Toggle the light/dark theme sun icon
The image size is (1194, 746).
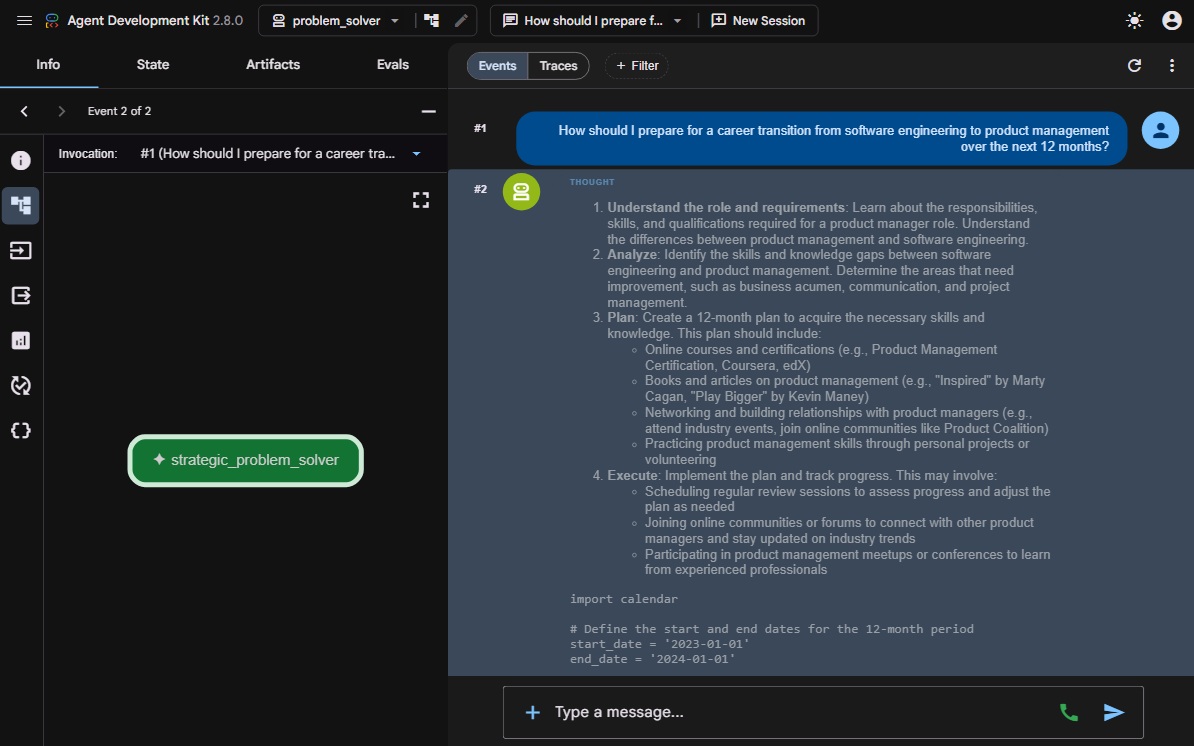pos(1134,21)
